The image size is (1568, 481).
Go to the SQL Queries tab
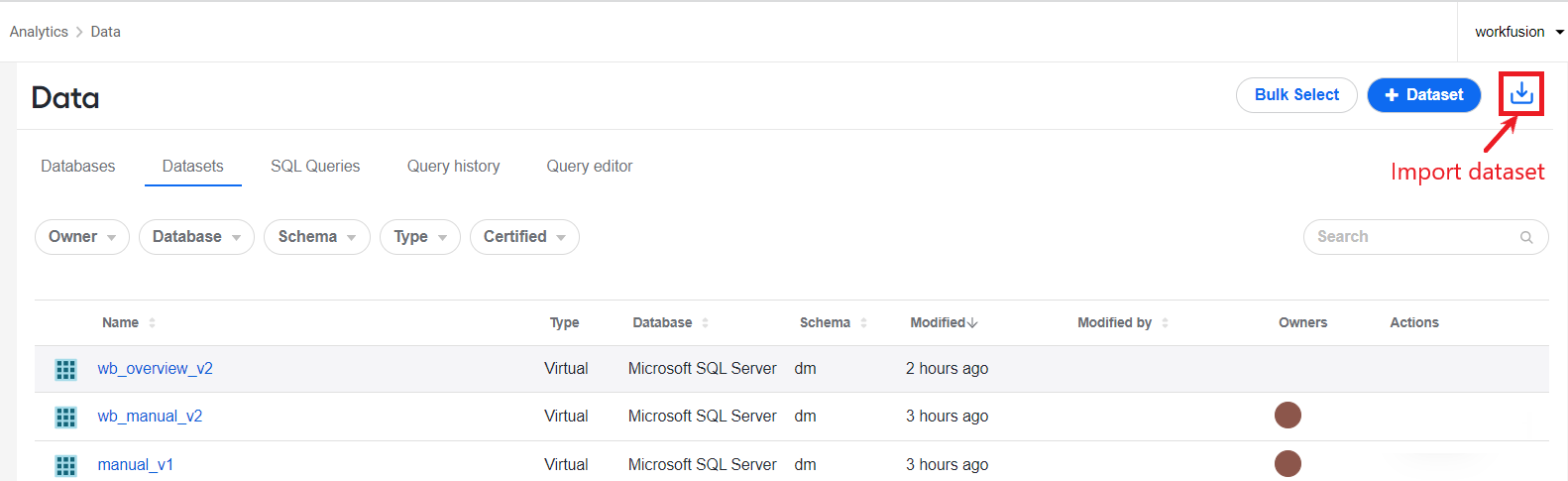click(x=315, y=166)
